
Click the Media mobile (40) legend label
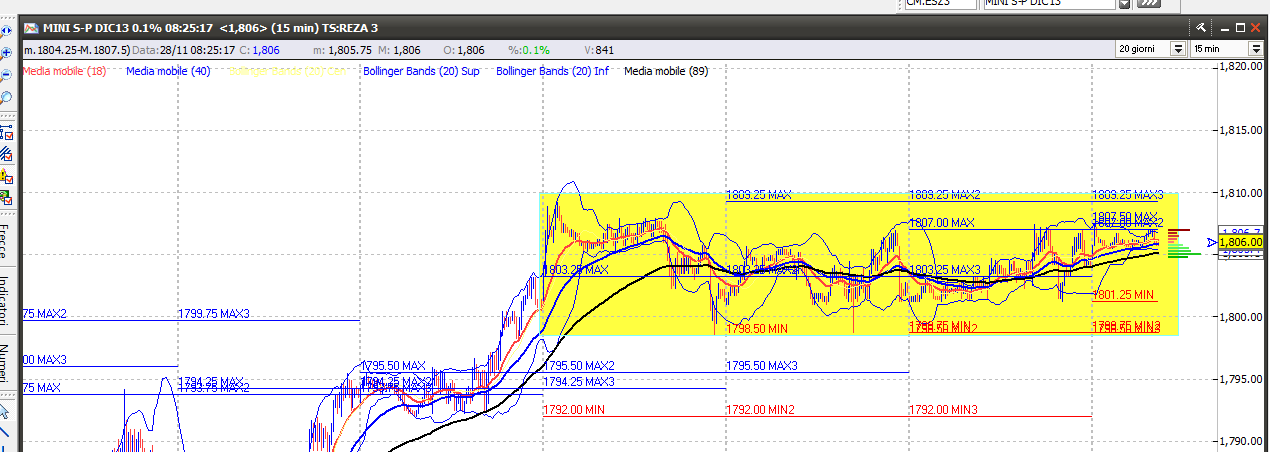[x=169, y=71]
